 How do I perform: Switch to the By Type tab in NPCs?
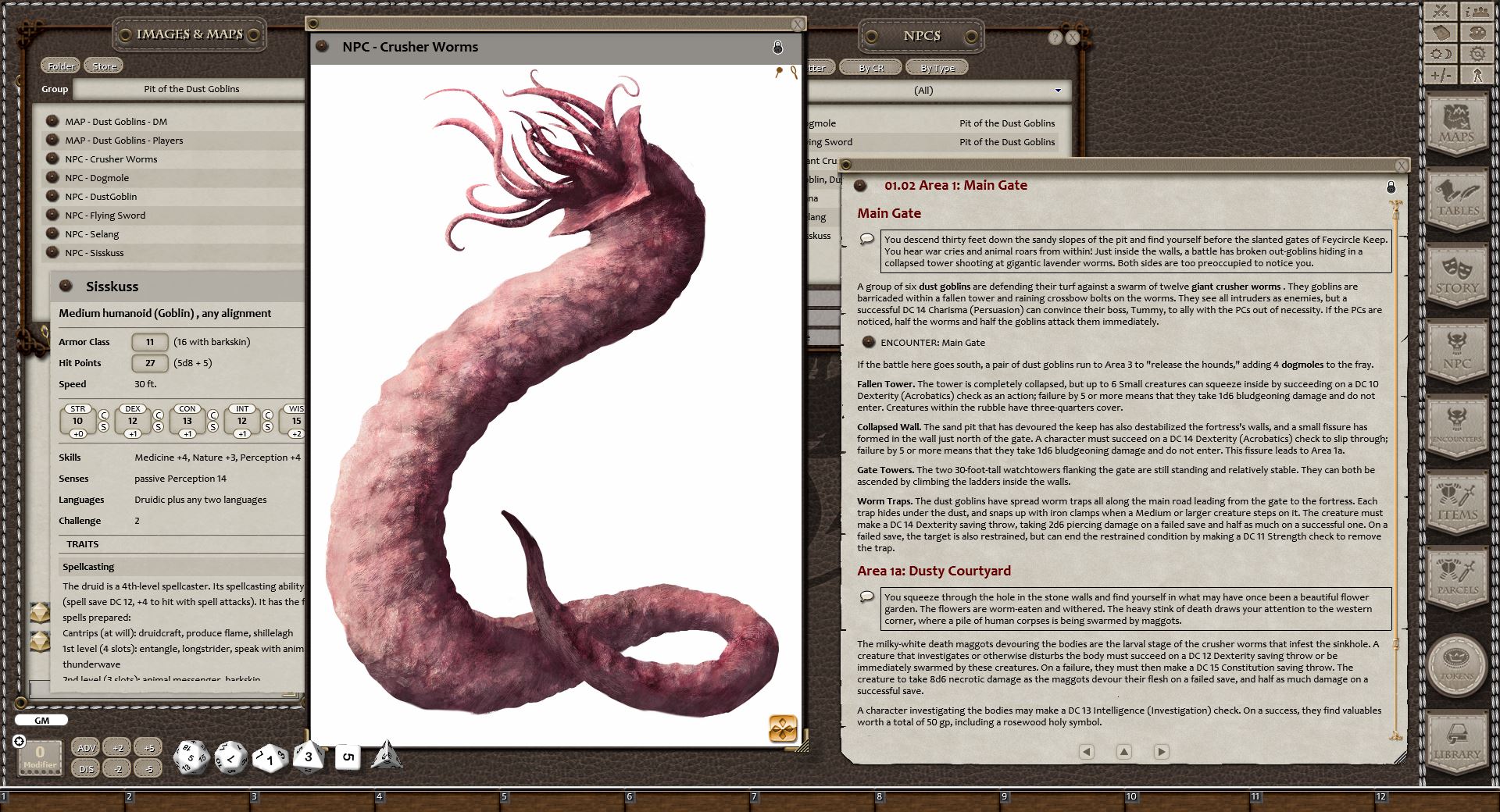point(937,68)
